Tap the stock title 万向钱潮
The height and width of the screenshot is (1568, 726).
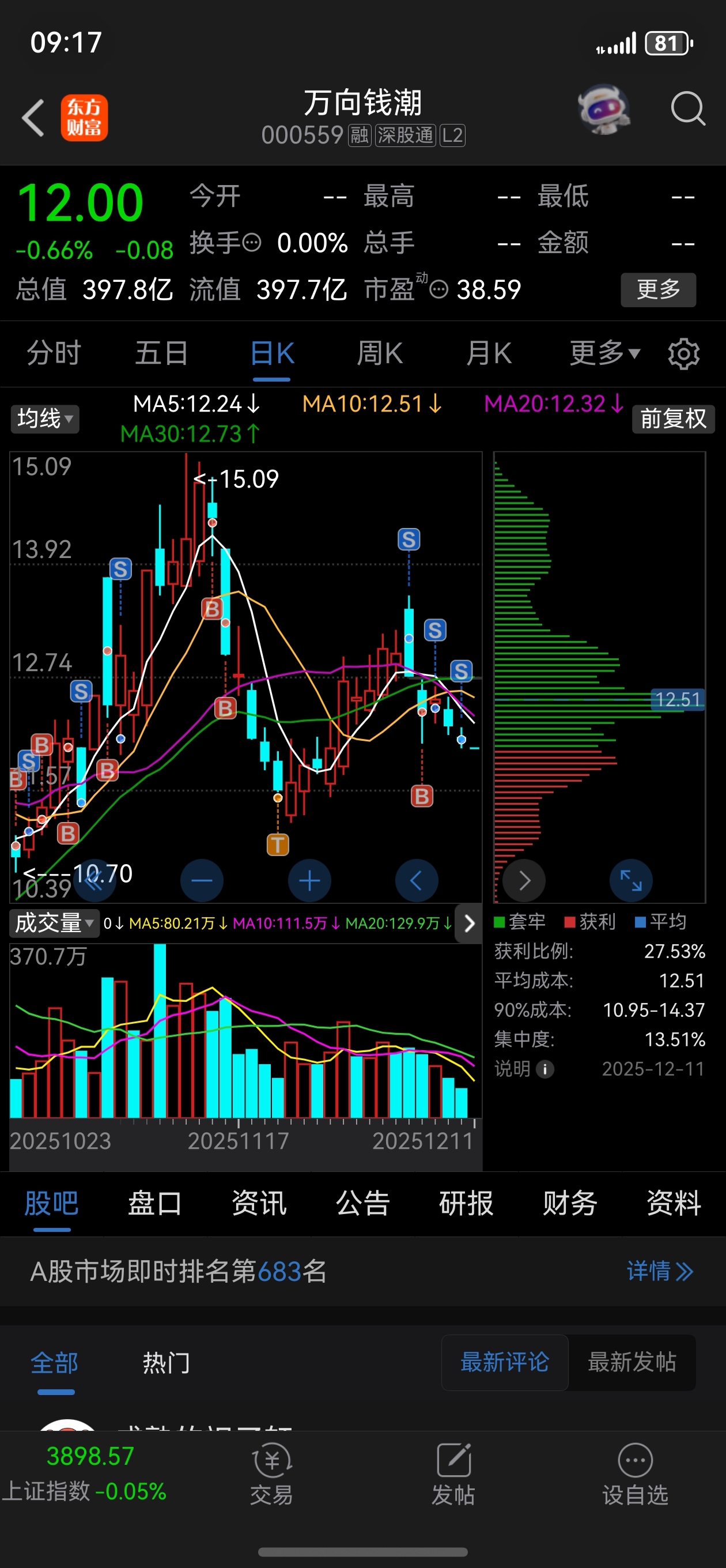[362, 102]
